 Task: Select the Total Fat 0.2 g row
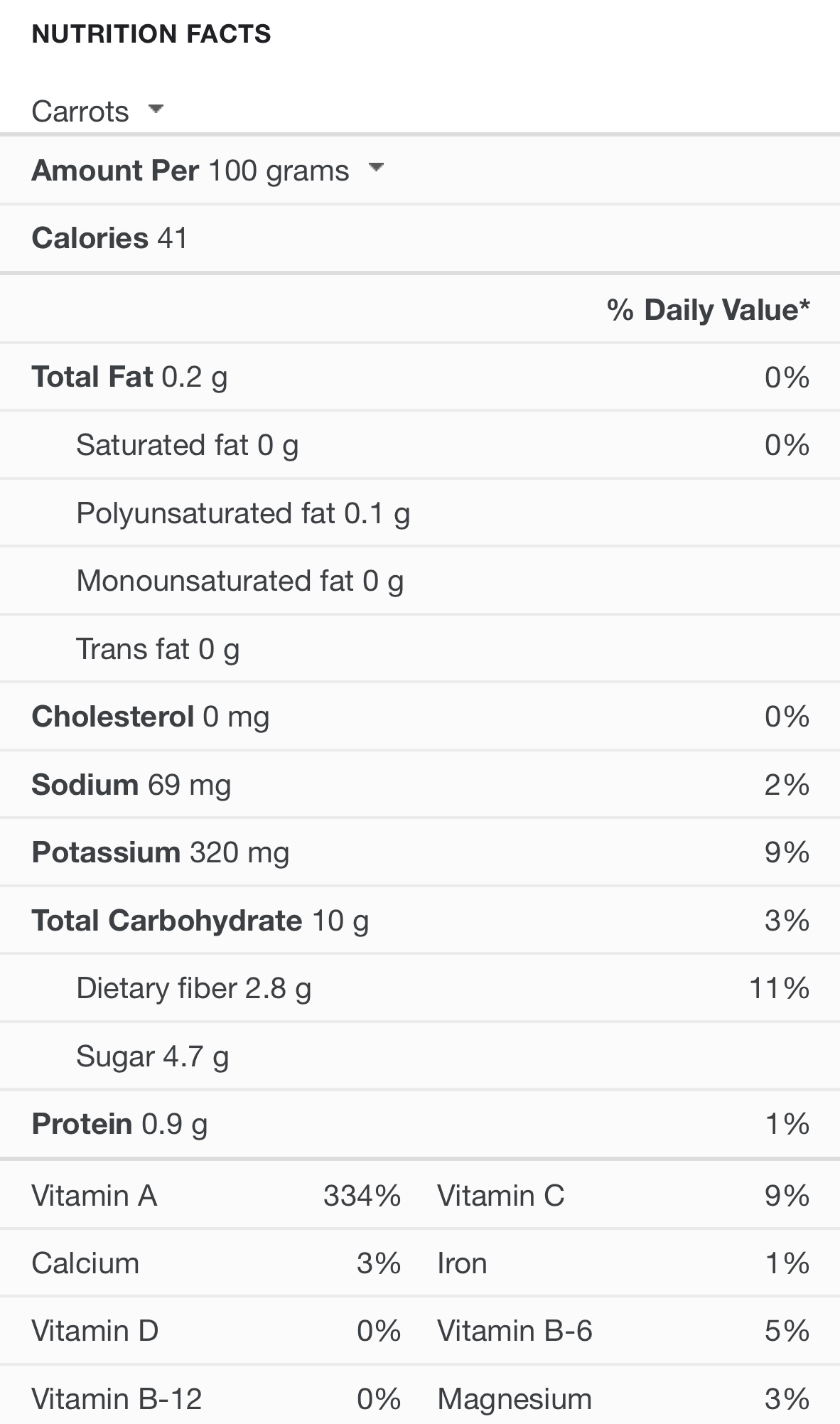point(129,378)
